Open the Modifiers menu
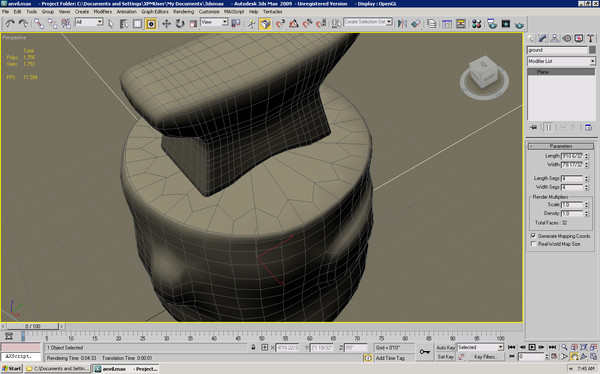Image resolution: width=600 pixels, height=374 pixels. click(103, 11)
